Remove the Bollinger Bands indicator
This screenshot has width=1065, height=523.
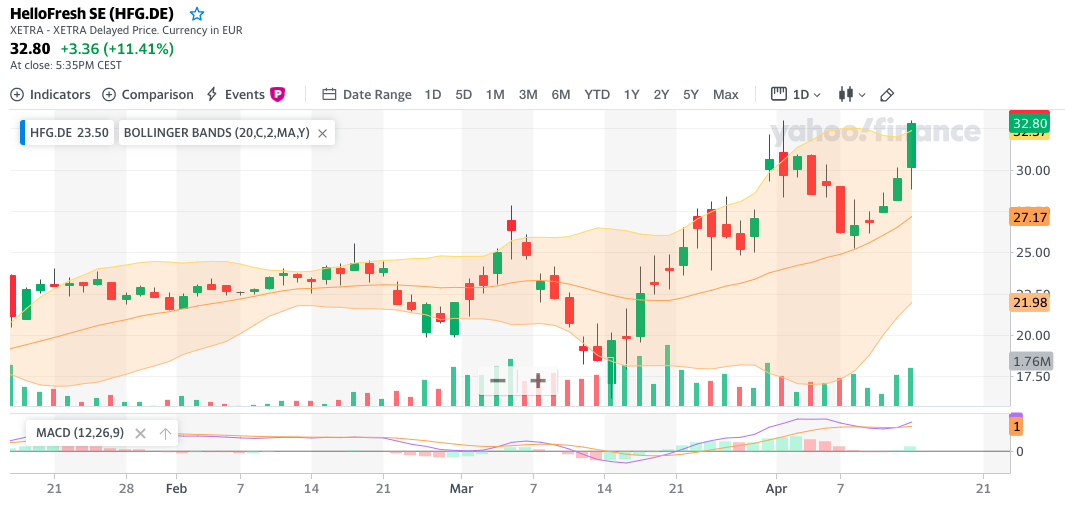point(323,133)
